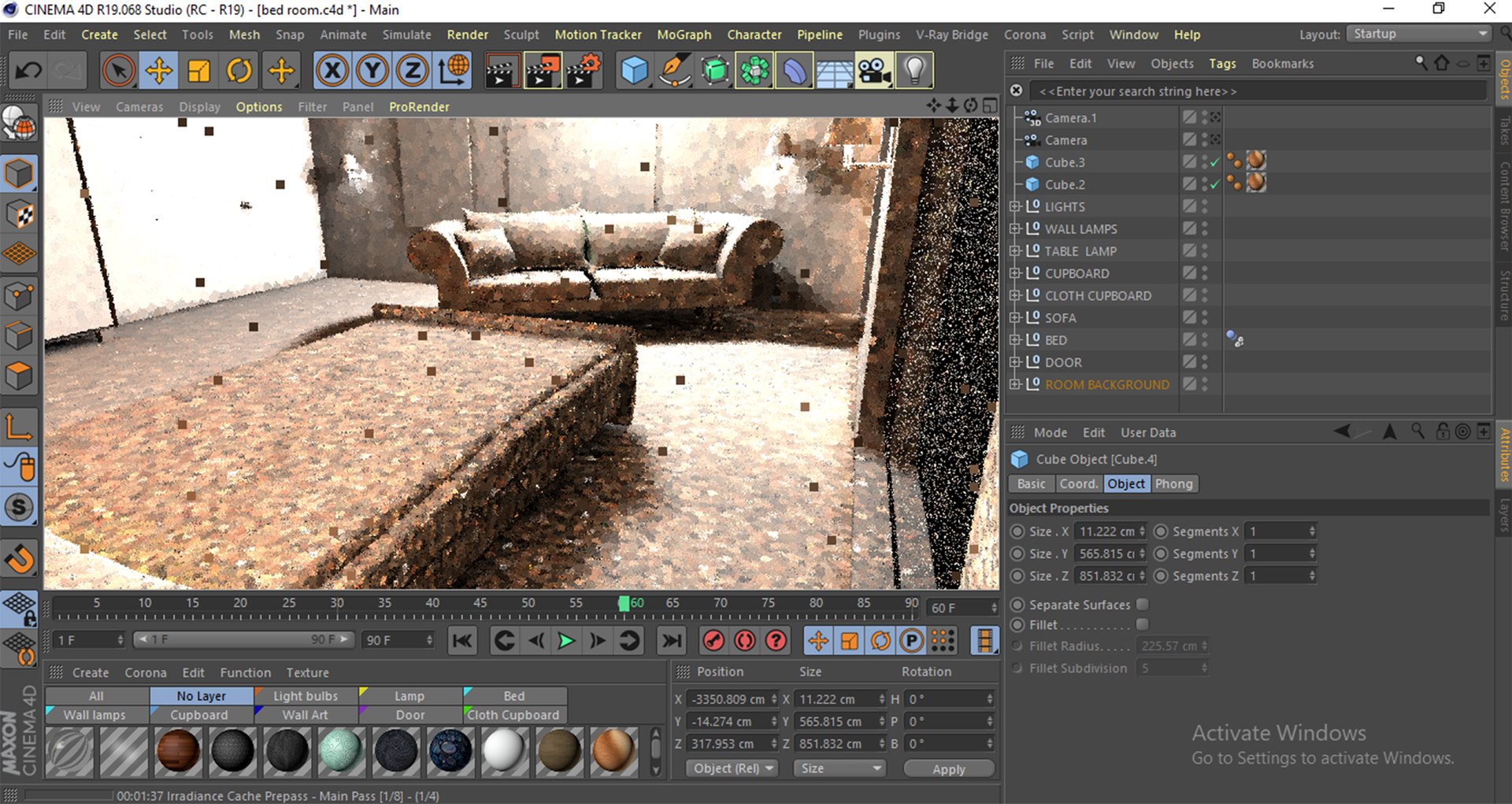Render to Picture Viewer
The width and height of the screenshot is (1512, 804).
point(543,71)
